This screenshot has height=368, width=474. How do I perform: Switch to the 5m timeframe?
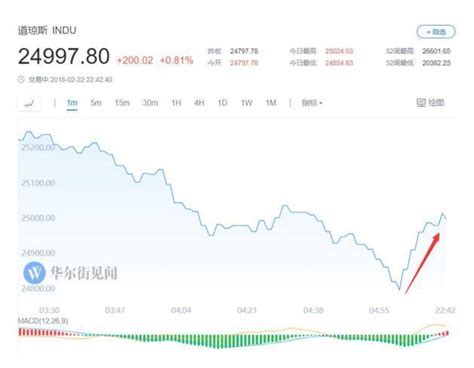96,103
